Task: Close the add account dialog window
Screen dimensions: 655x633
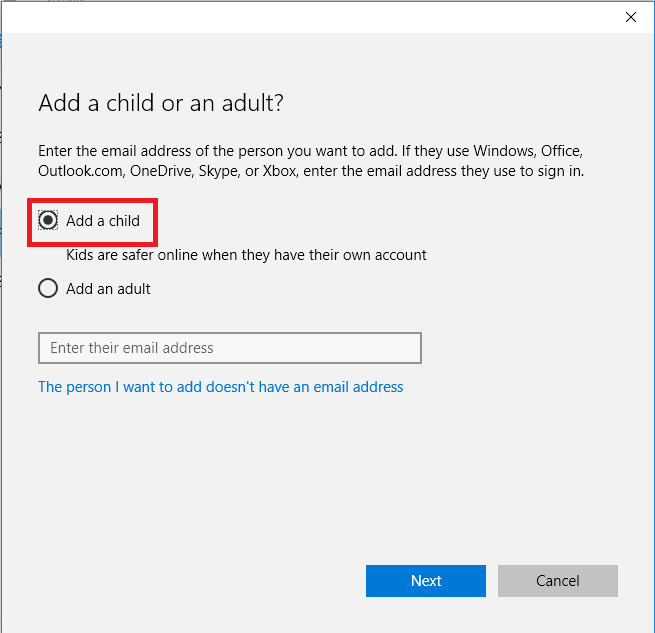Action: click(631, 17)
